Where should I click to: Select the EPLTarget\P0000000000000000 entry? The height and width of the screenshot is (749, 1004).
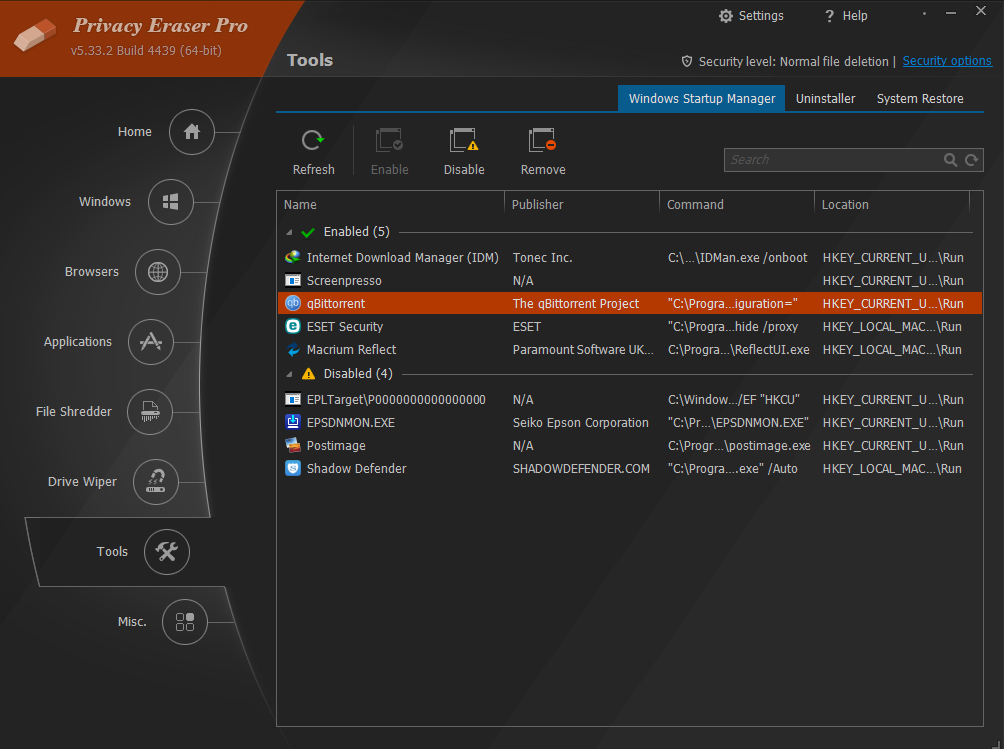396,399
